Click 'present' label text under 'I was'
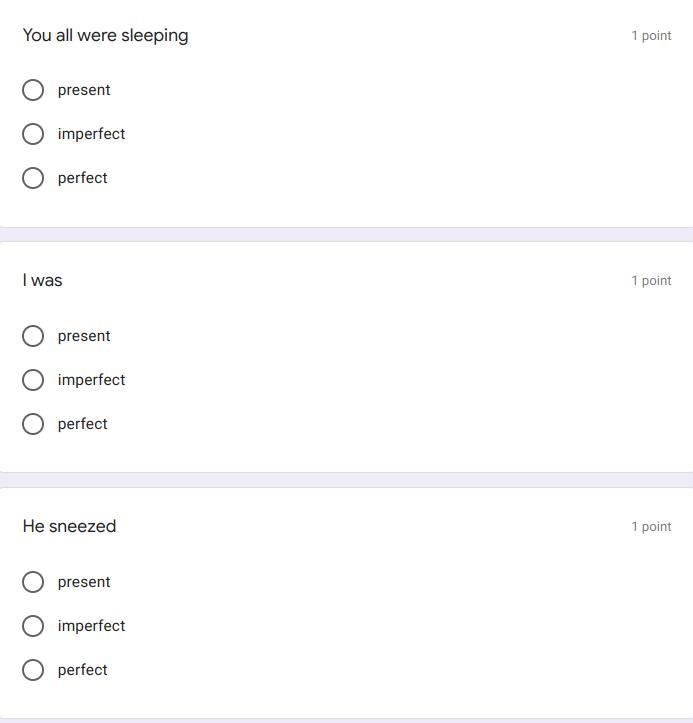Screen dimensions: 693x723 click(84, 336)
